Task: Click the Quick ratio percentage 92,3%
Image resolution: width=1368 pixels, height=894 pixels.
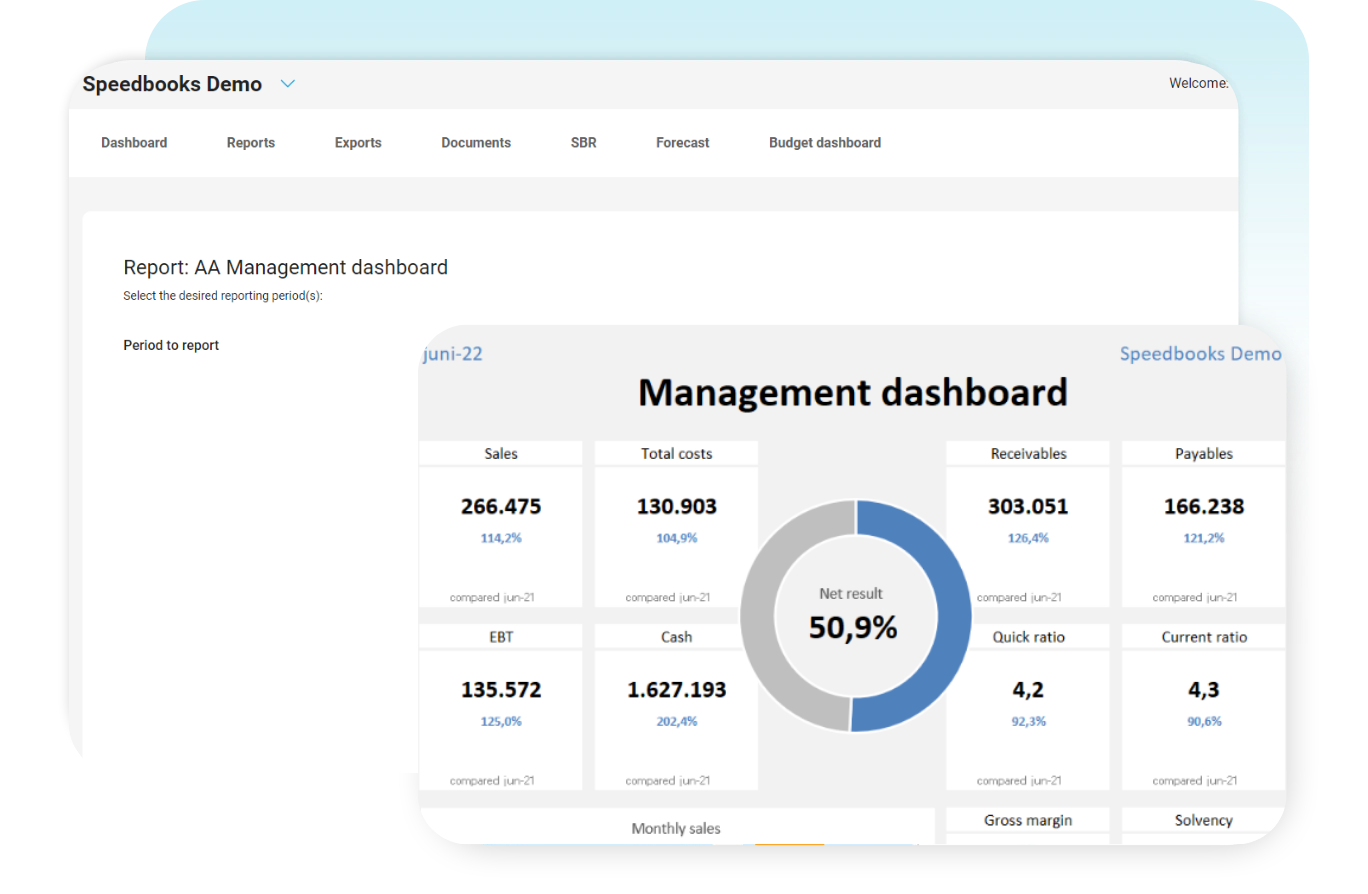Action: tap(1028, 721)
